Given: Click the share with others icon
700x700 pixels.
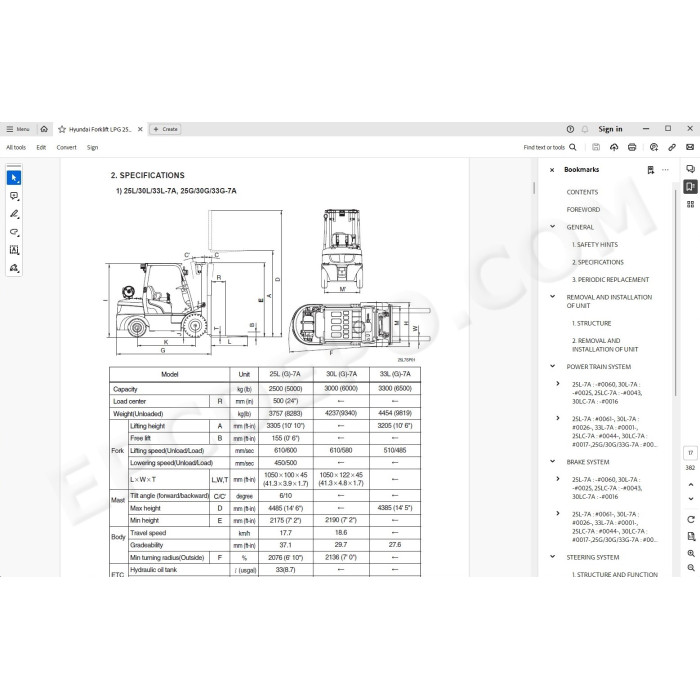Looking at the screenshot, I should click(654, 147).
